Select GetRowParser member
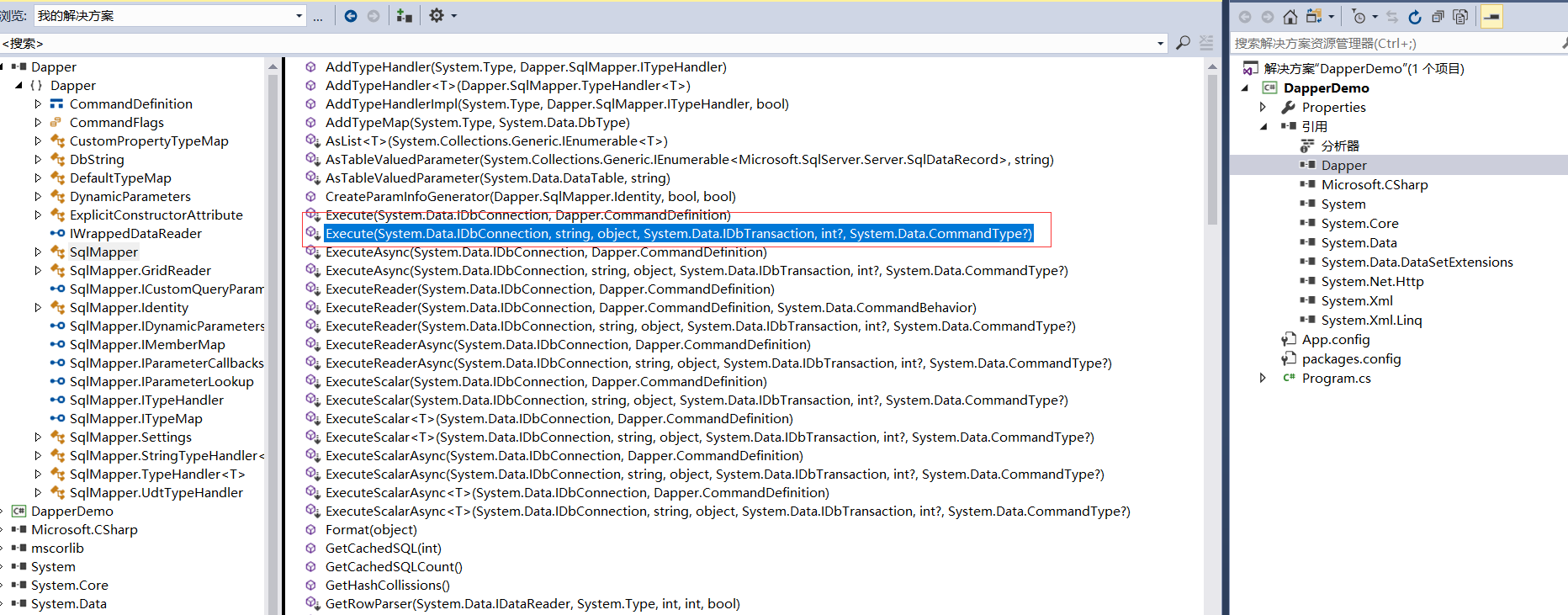 pos(532,603)
